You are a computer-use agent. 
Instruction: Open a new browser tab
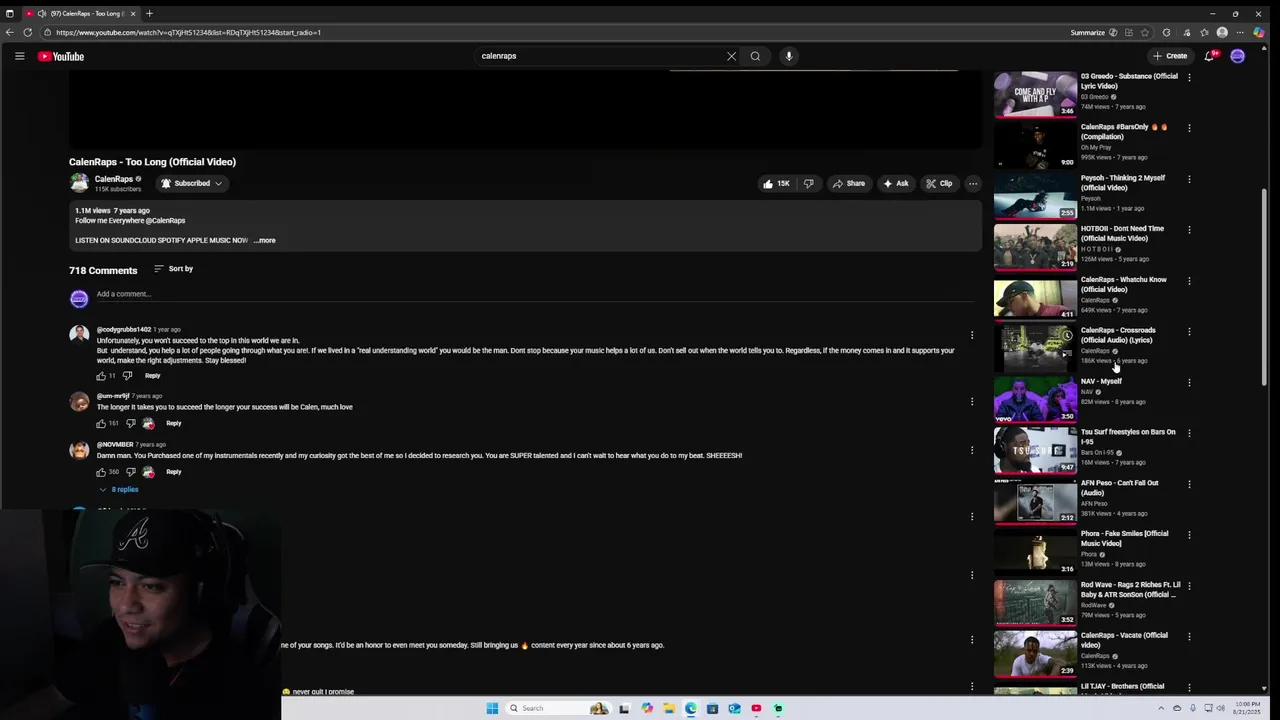coord(149,13)
